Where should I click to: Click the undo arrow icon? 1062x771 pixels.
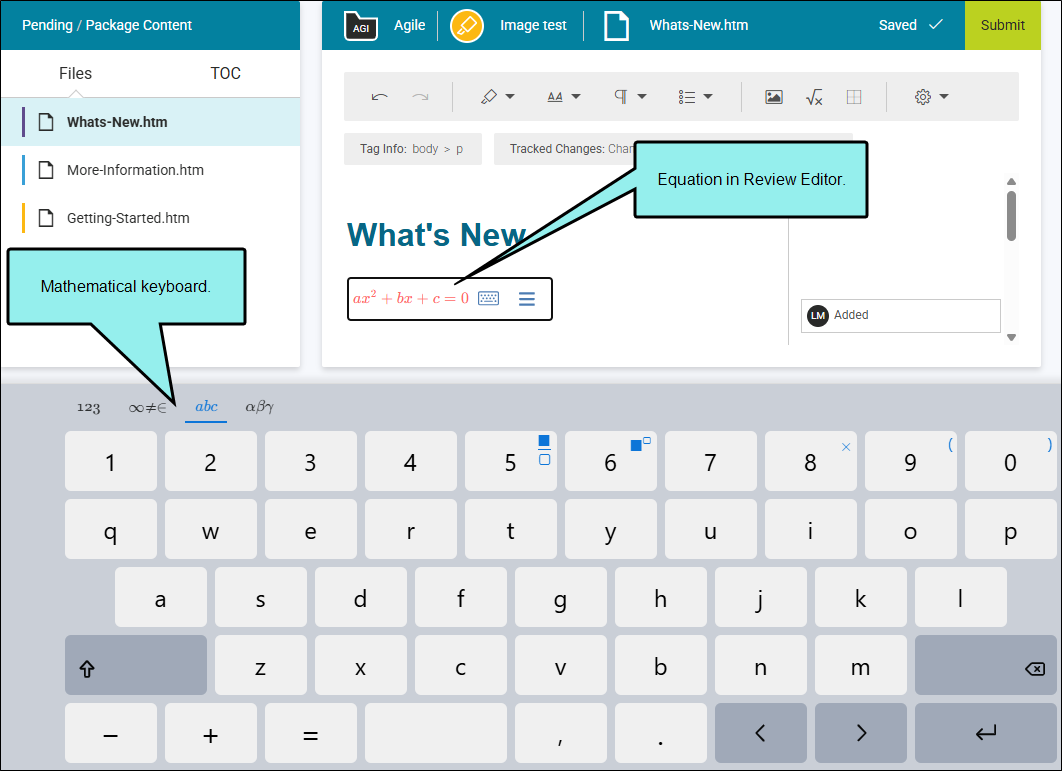(x=379, y=97)
